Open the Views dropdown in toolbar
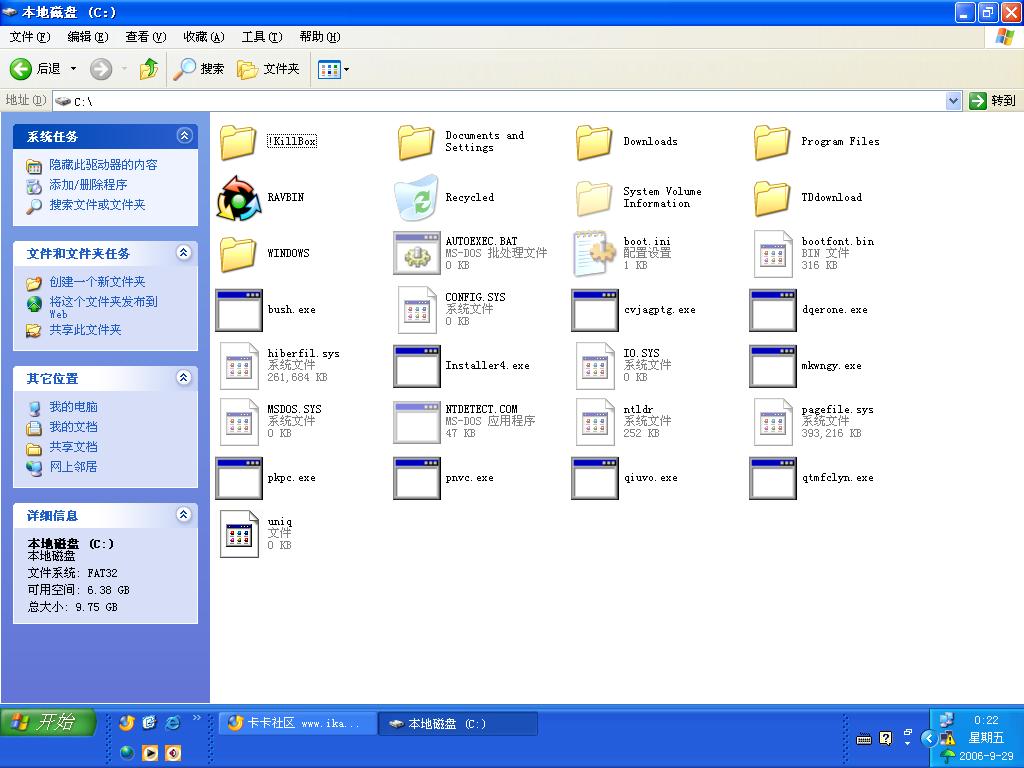 coord(333,69)
